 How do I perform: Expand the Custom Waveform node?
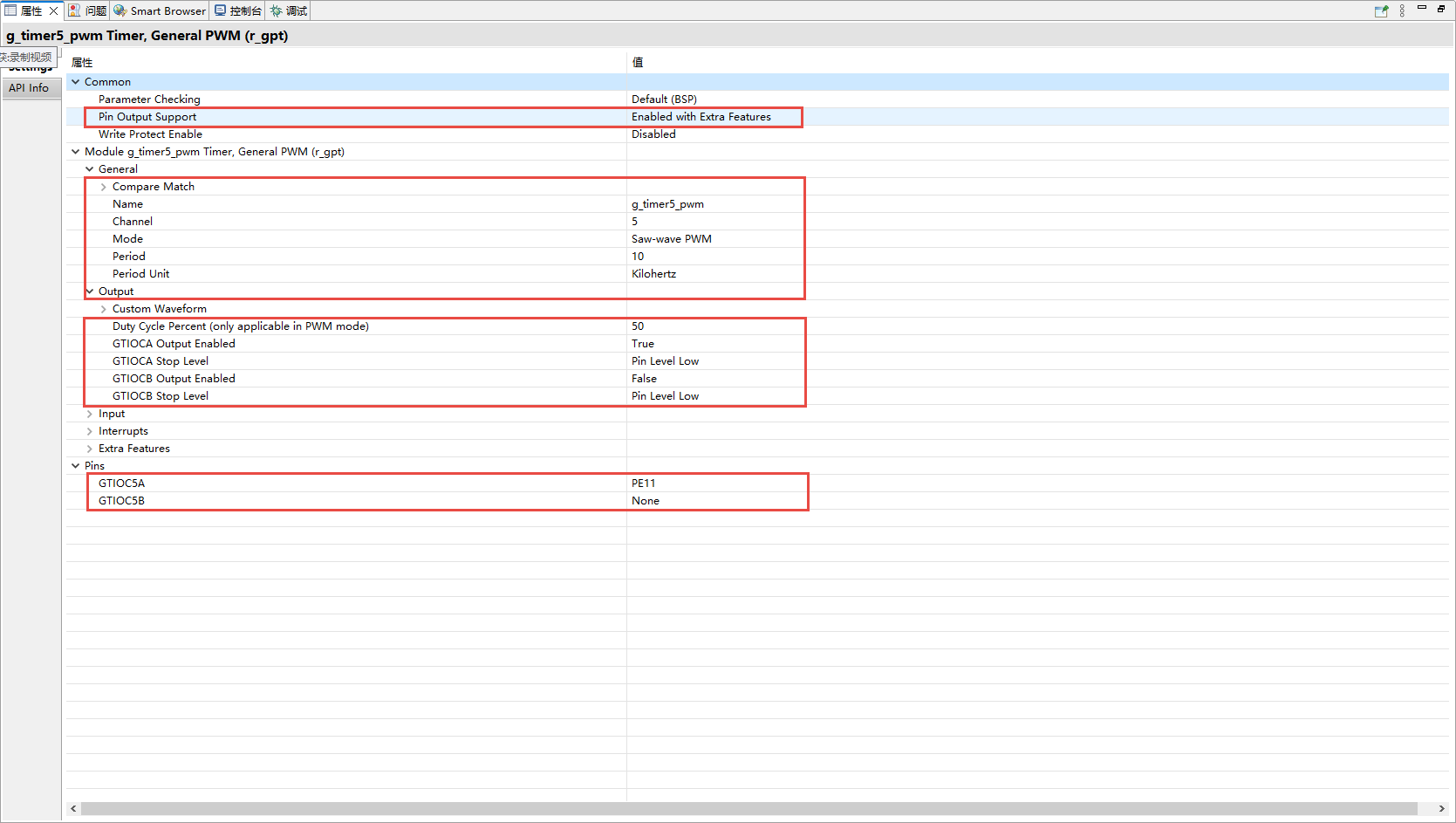coord(103,309)
